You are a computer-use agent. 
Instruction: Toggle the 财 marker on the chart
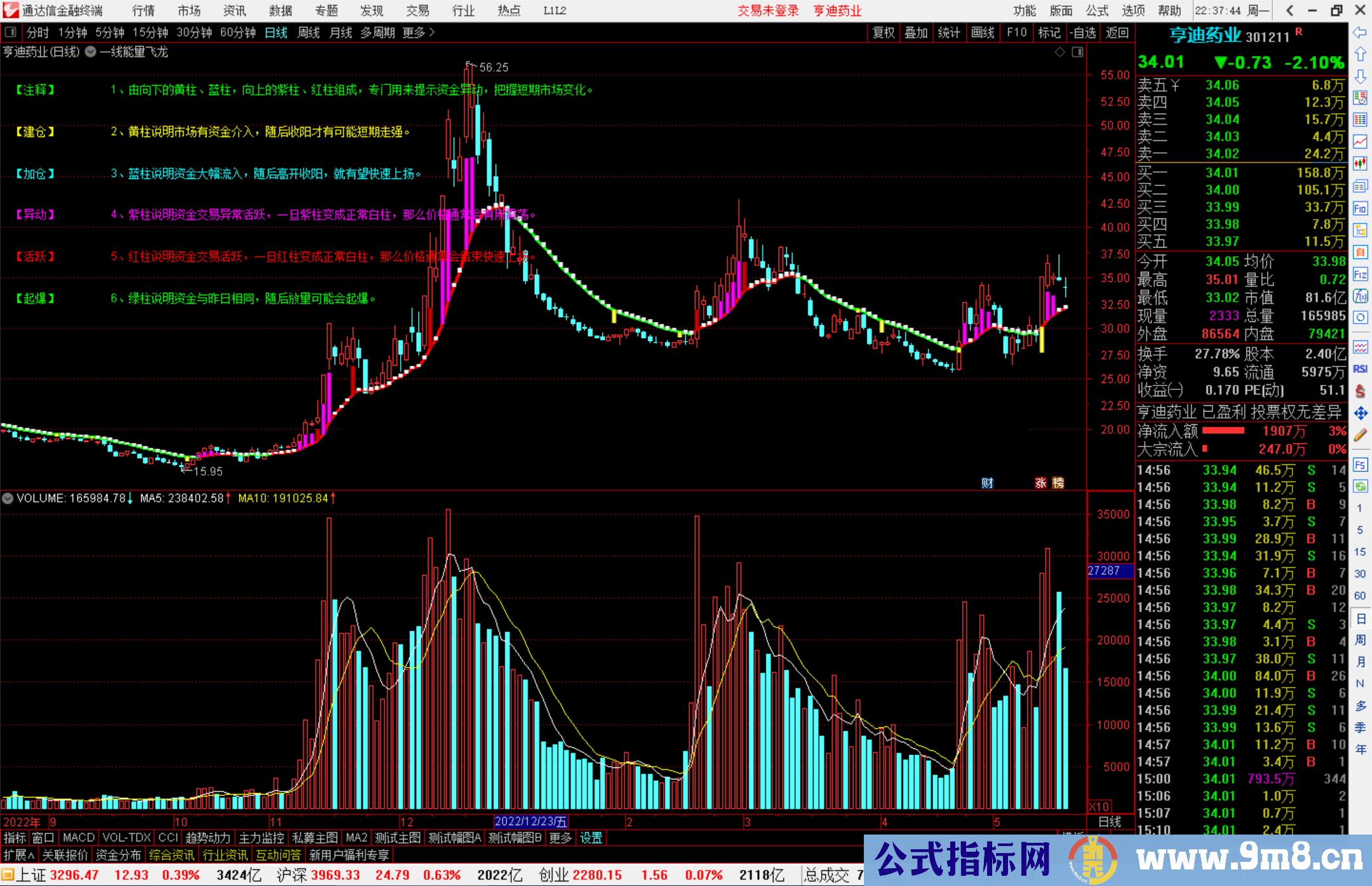tap(987, 483)
